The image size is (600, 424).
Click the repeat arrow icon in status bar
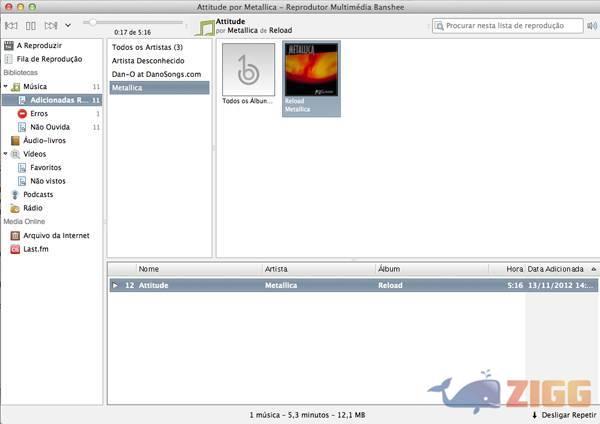point(535,415)
